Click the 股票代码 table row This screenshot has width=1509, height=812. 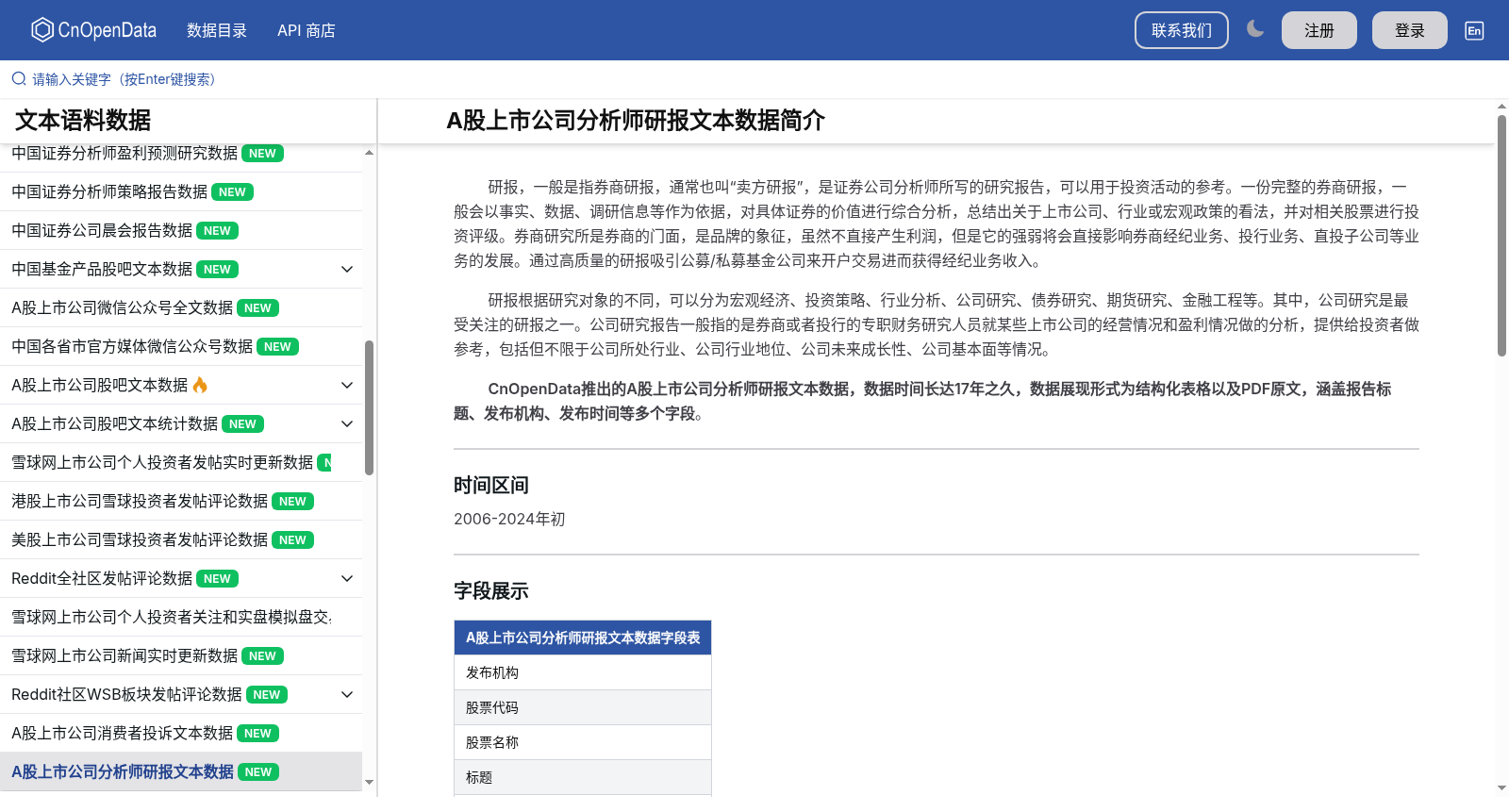(x=583, y=707)
